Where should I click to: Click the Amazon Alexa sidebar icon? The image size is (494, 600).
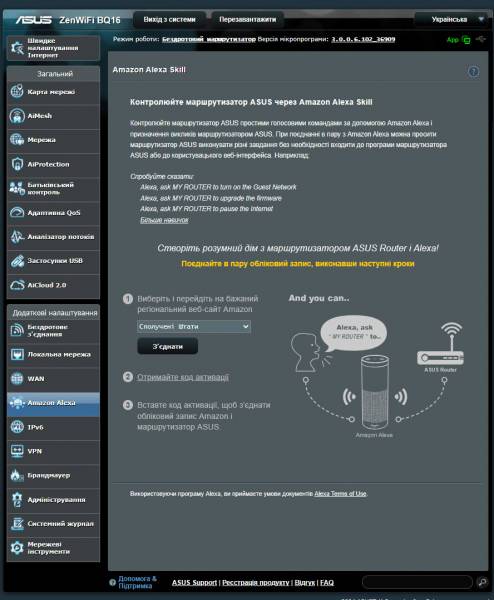pos(17,403)
